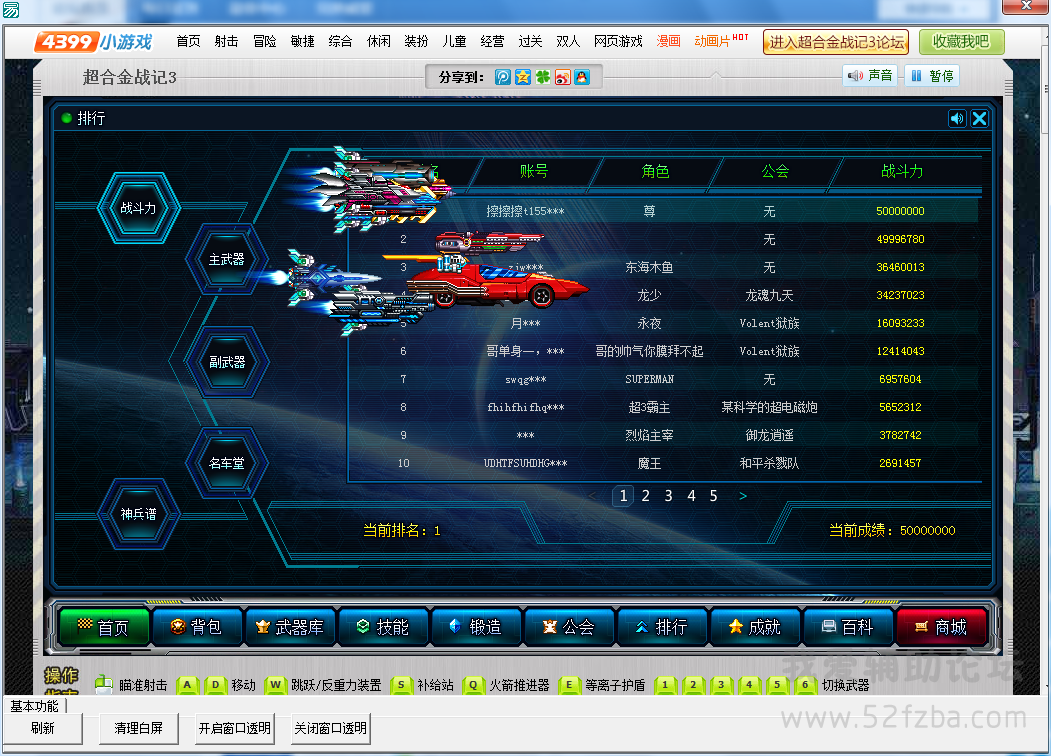The height and width of the screenshot is (756, 1051).
Task: Open the 战斗力 hexagon category
Action: pos(139,209)
